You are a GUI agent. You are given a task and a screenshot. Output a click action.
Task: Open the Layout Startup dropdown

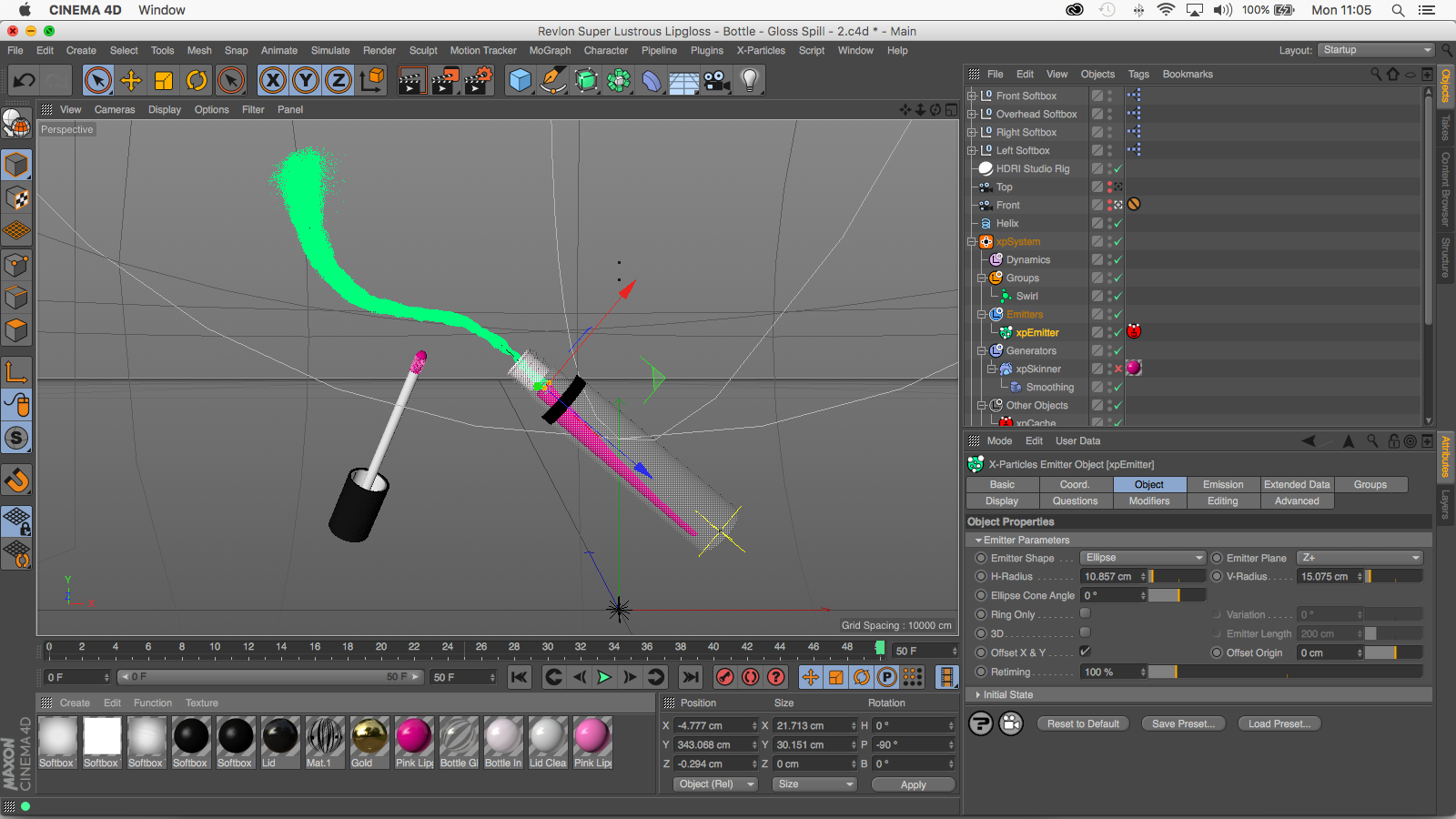1376,50
